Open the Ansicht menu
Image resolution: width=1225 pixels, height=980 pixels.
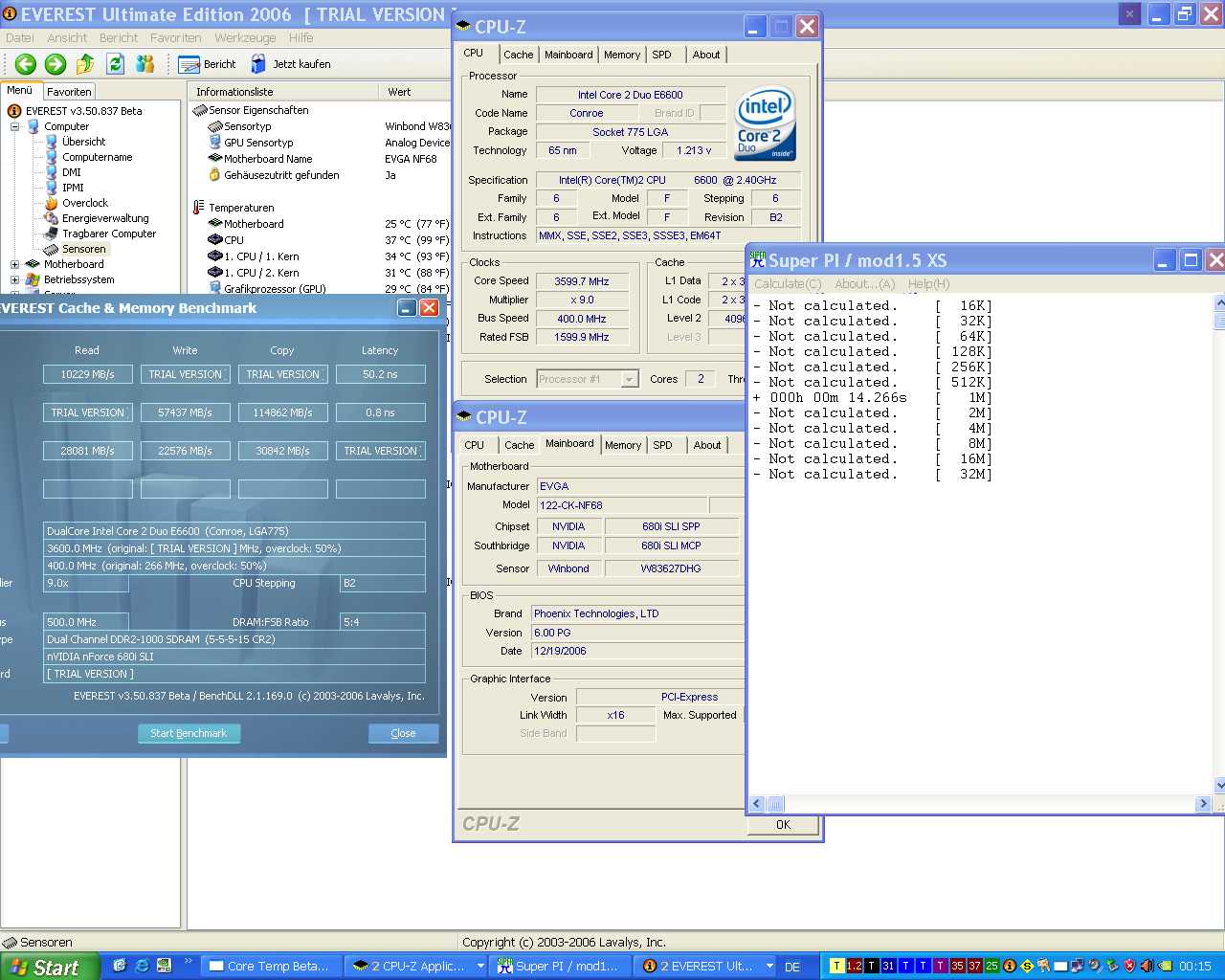[x=67, y=38]
